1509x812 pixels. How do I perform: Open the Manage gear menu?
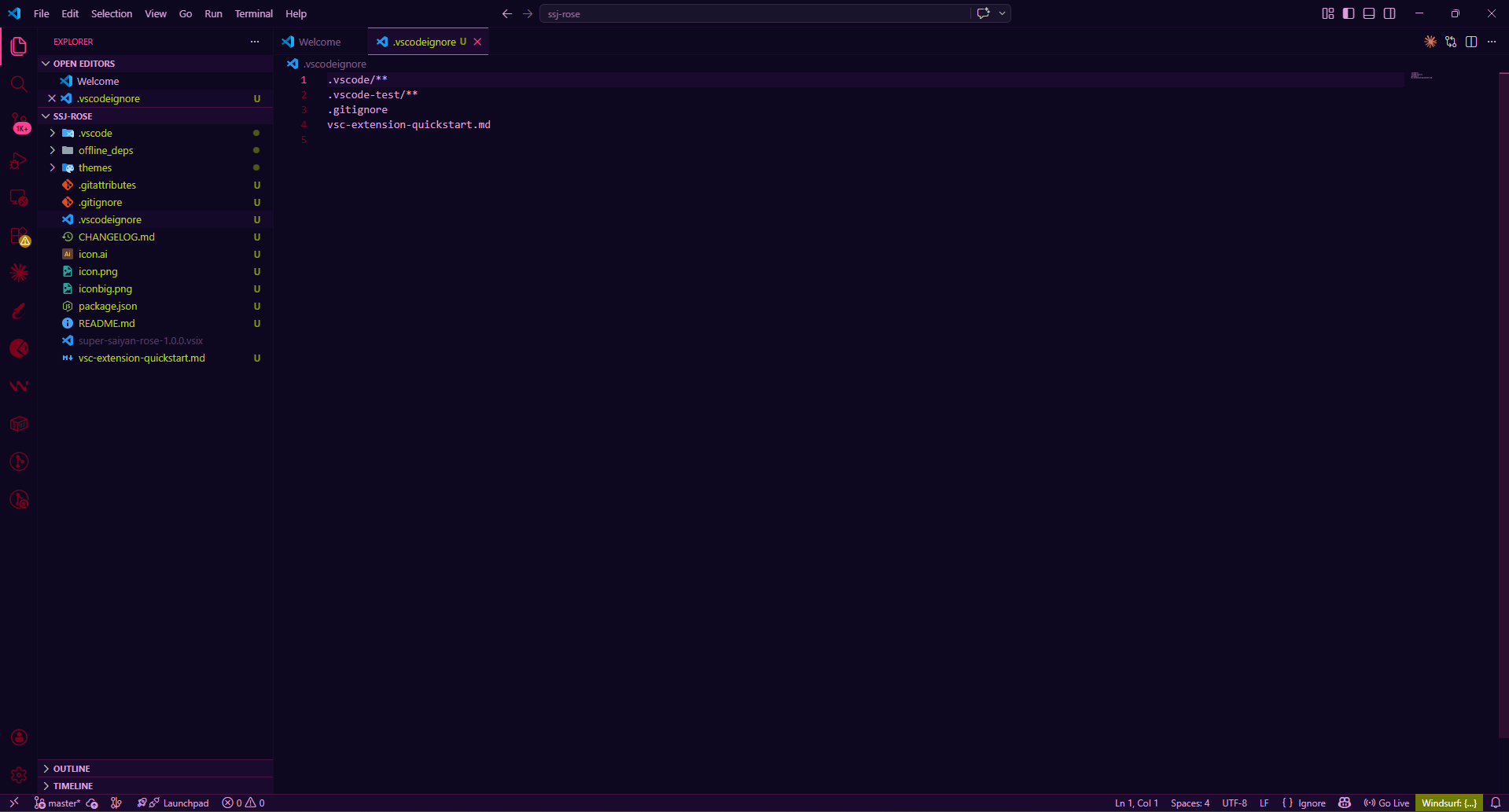tap(19, 775)
